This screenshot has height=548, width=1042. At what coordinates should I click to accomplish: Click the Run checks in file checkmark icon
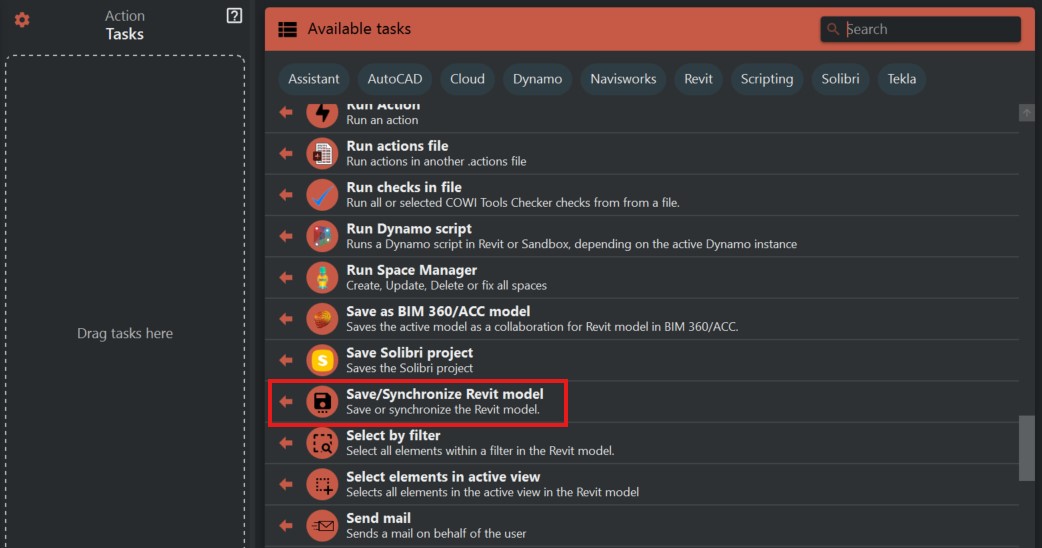click(322, 194)
